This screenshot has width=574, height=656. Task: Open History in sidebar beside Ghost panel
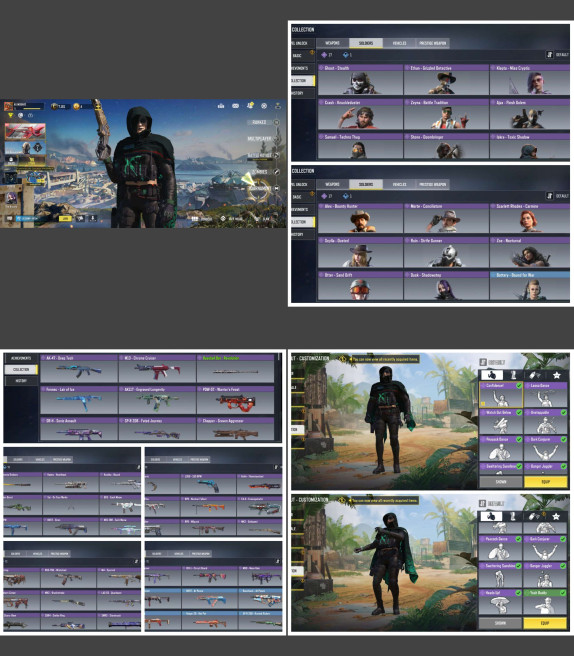302,93
